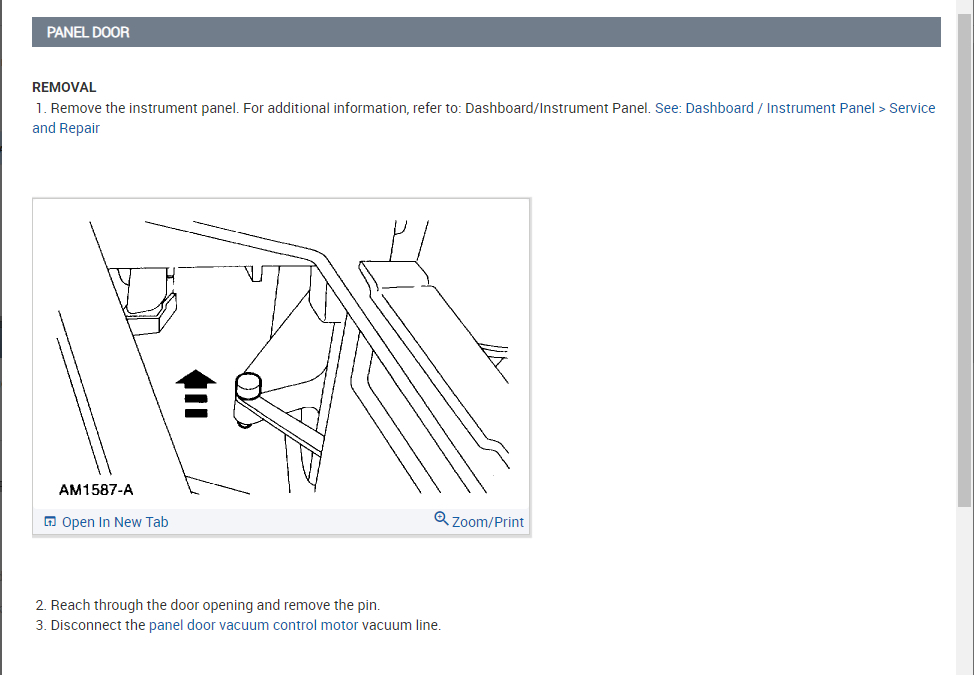Click the magnifier zoom icon below the diagram

tap(441, 519)
